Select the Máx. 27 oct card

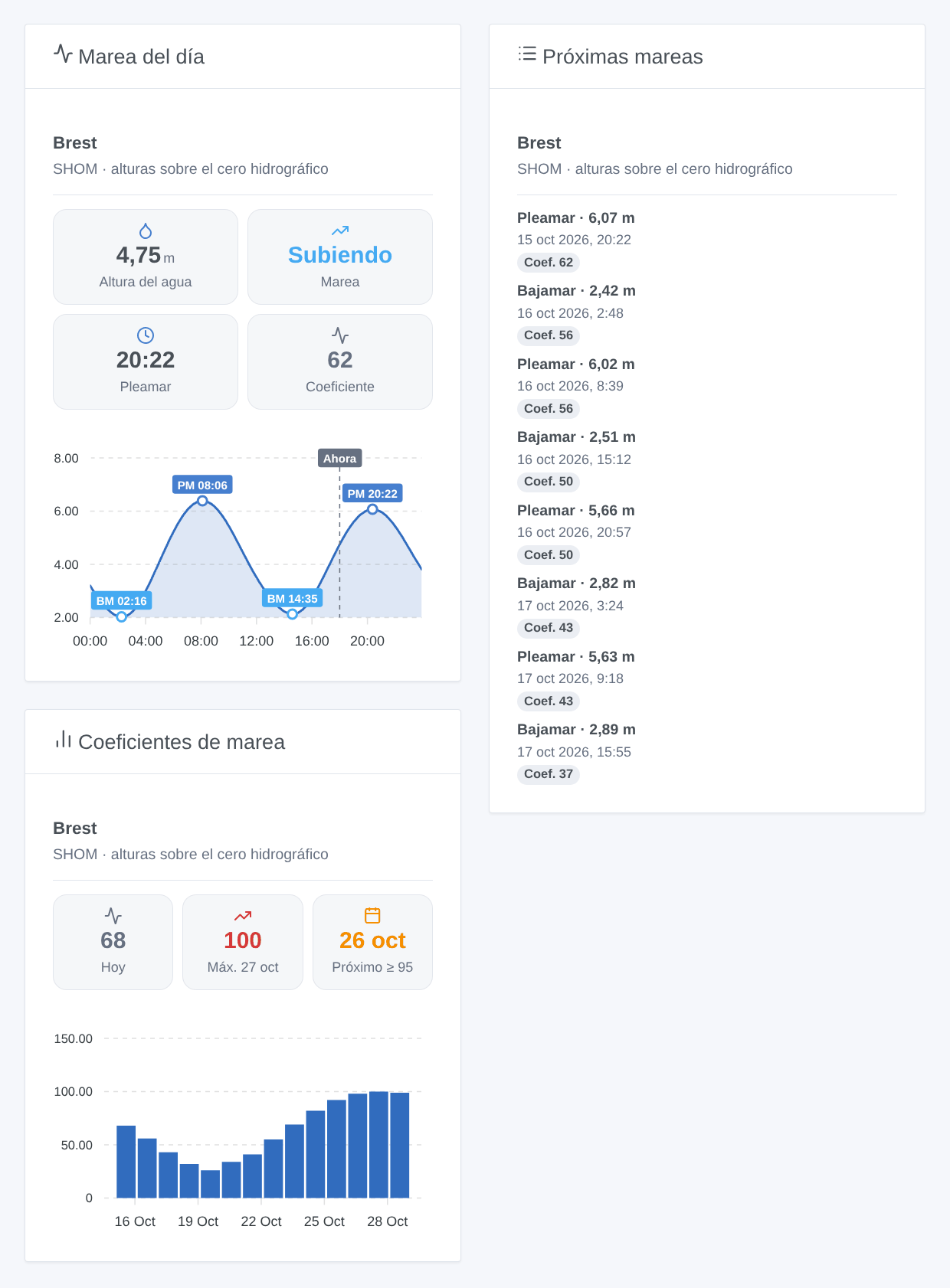coord(243,943)
